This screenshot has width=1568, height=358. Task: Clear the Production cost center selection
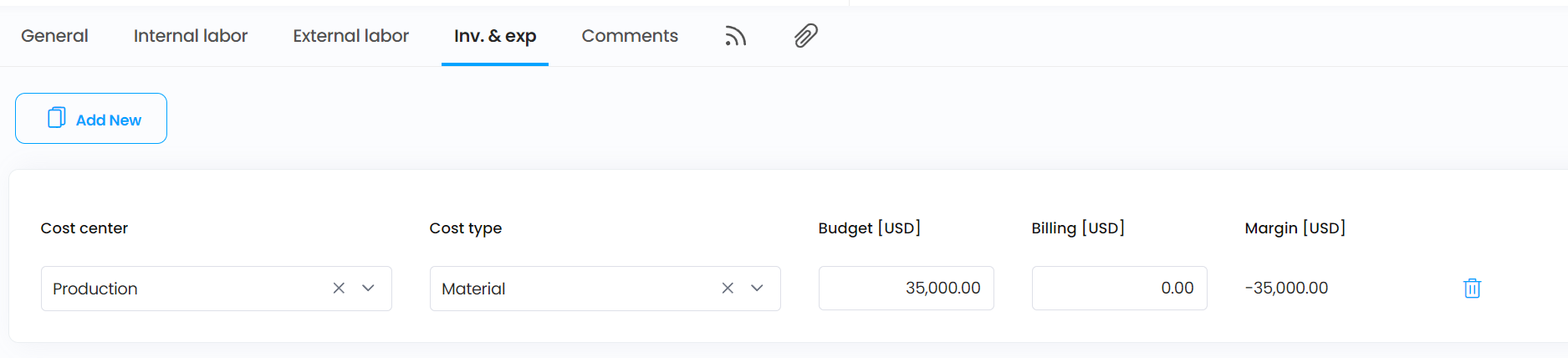[x=339, y=288]
